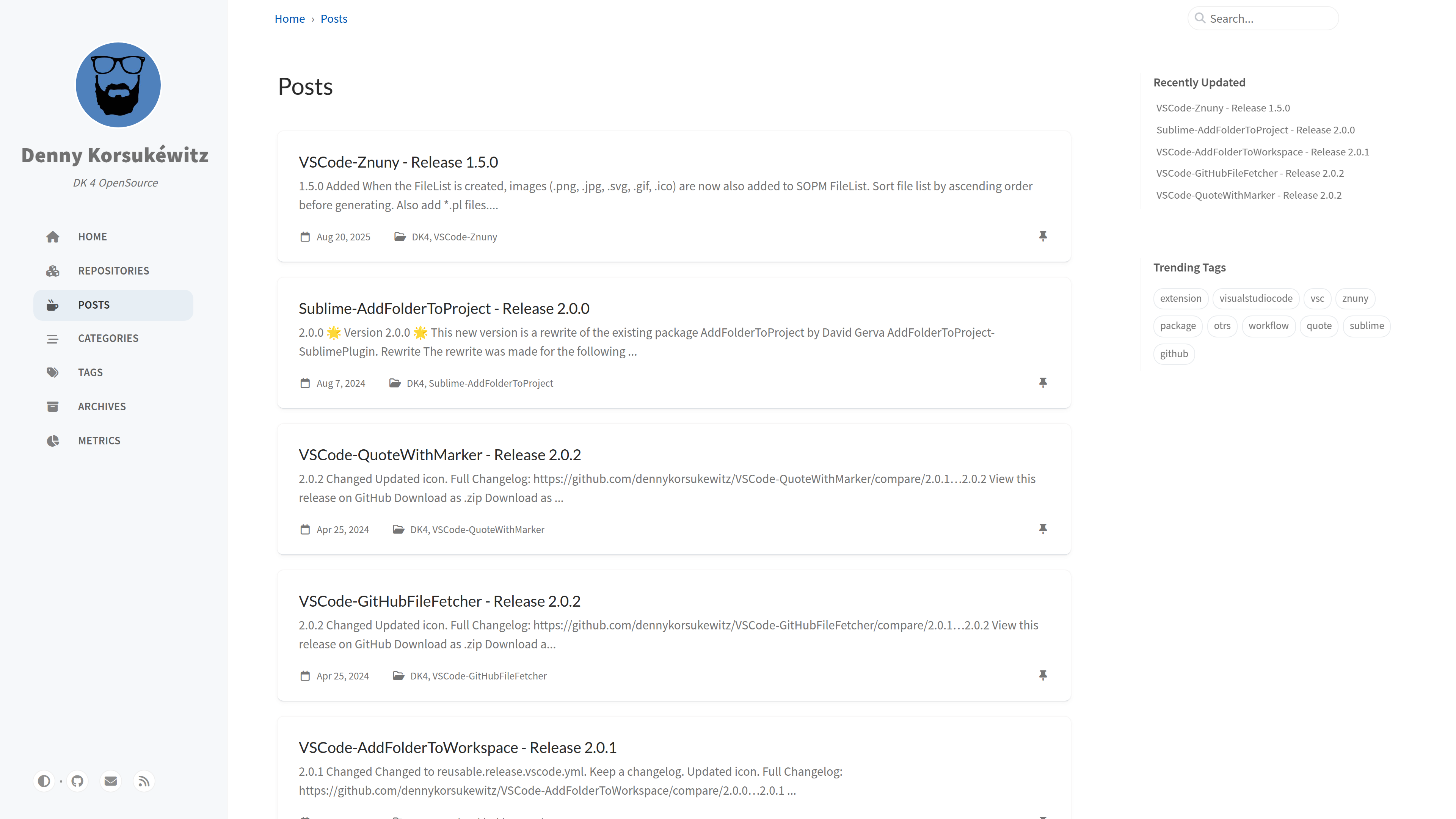Click the calendar icon beside Aug 20, 2025
The width and height of the screenshot is (1456, 819).
[305, 237]
